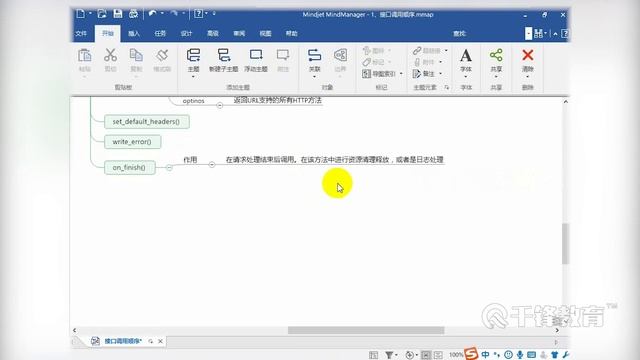Open the 主题 topic dropdown arrow
This screenshot has width=640, height=360.
coord(193,77)
